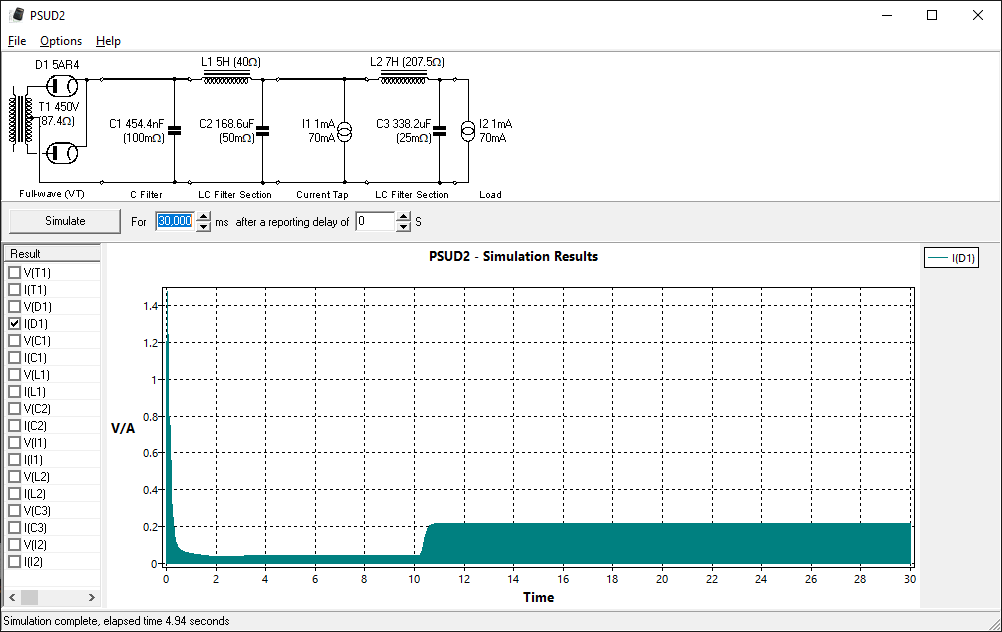The height and width of the screenshot is (632, 1002).
Task: Click the L1 5H (40Ω) label
Action: tap(231, 62)
